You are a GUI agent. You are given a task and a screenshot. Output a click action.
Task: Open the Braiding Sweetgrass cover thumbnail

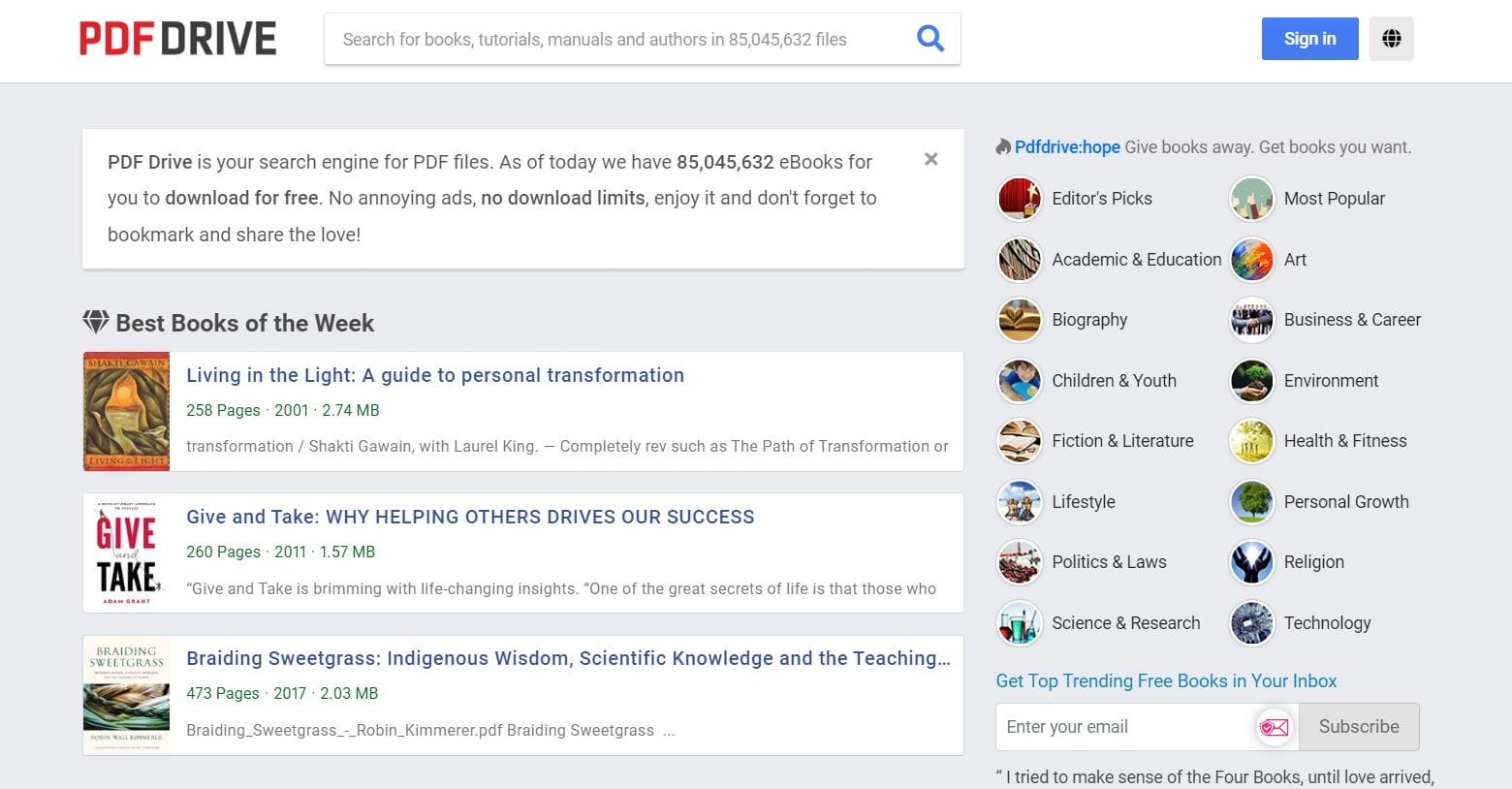coord(126,694)
